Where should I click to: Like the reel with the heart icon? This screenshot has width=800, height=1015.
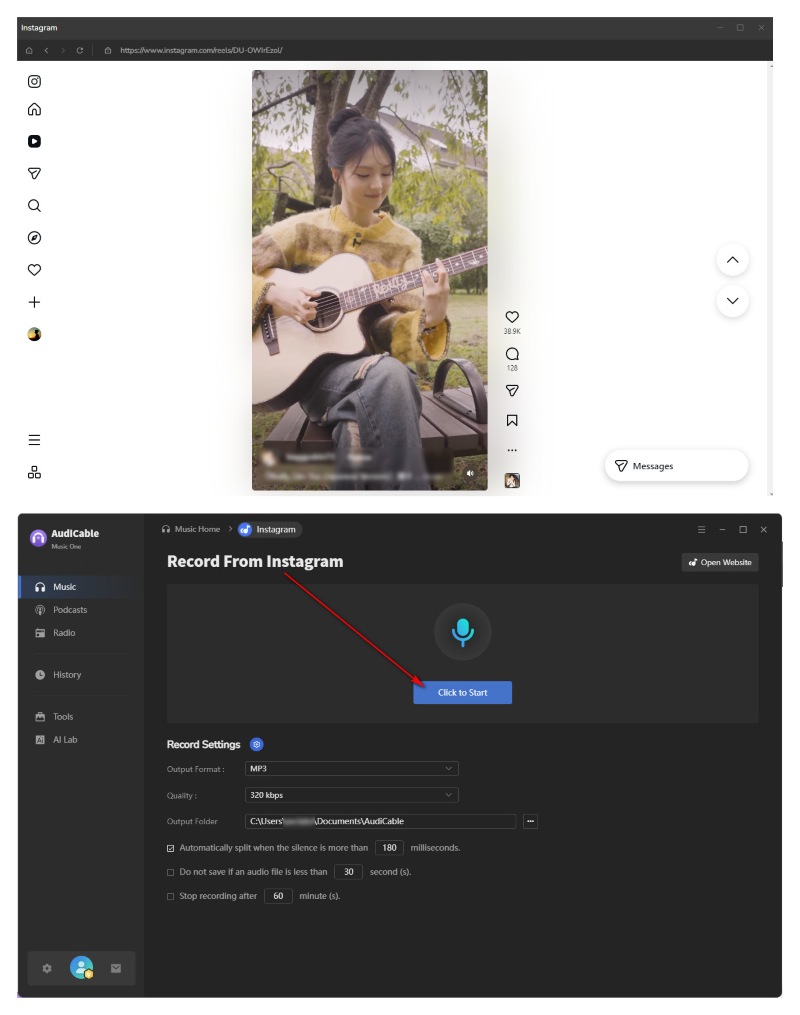click(512, 317)
